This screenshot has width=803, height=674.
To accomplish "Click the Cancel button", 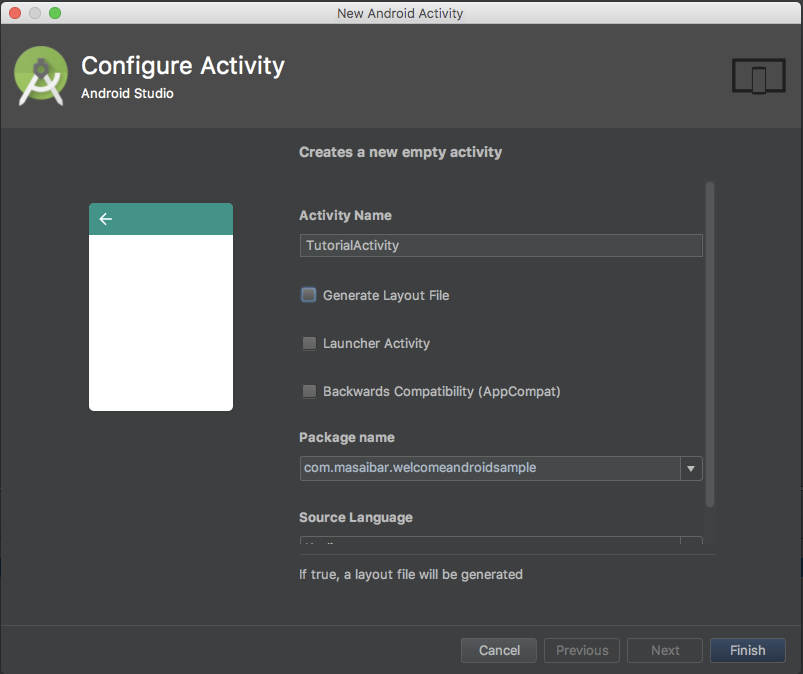I will (499, 650).
